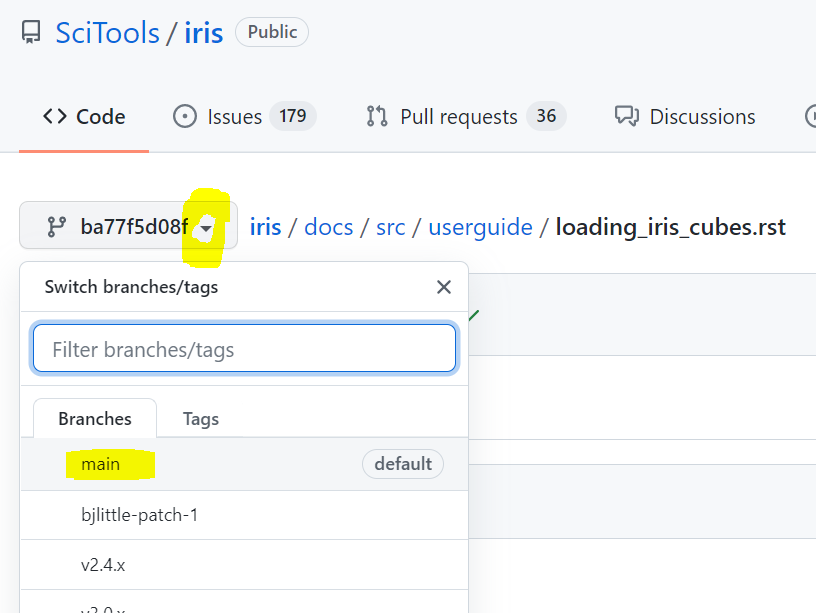This screenshot has height=613, width=816.
Task: Switch to the Tags tab
Action: click(x=200, y=419)
